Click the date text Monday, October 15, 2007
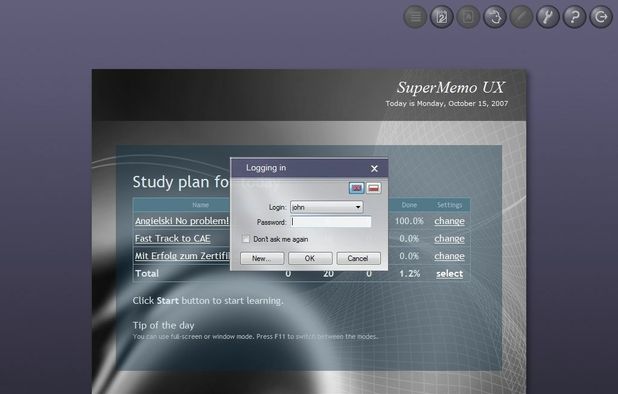 463,104
